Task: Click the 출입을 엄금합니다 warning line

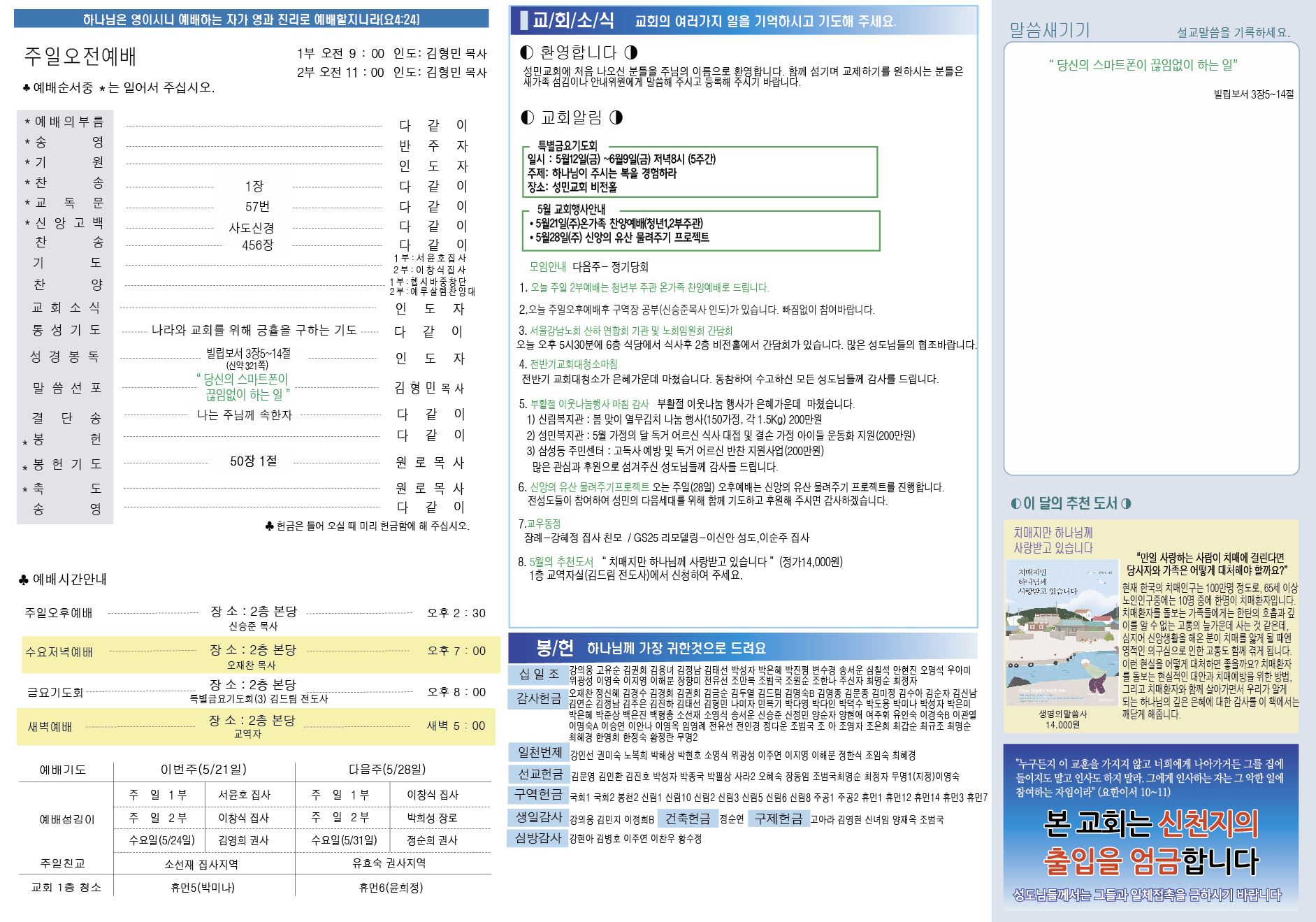Action: click(1151, 860)
